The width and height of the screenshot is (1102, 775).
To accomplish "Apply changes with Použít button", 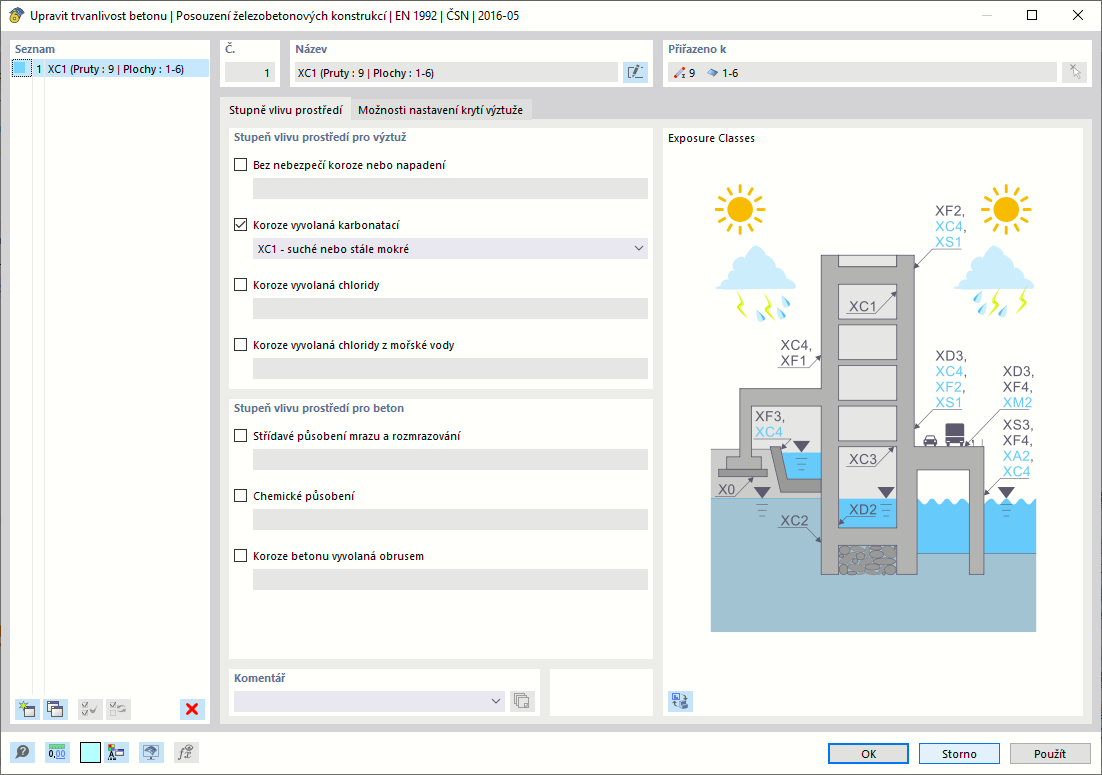I will [1050, 753].
